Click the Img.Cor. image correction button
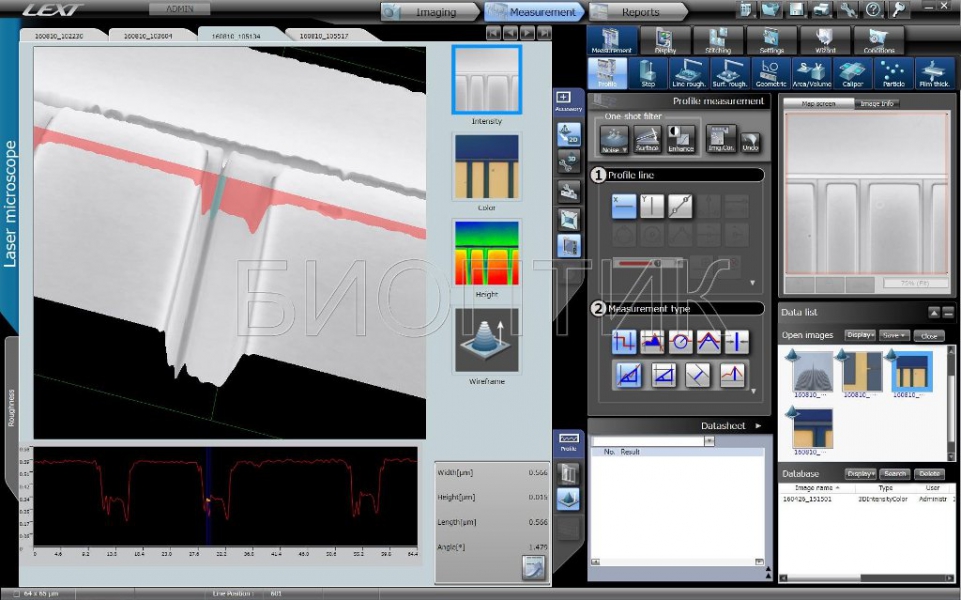961x600 pixels. tap(720, 139)
